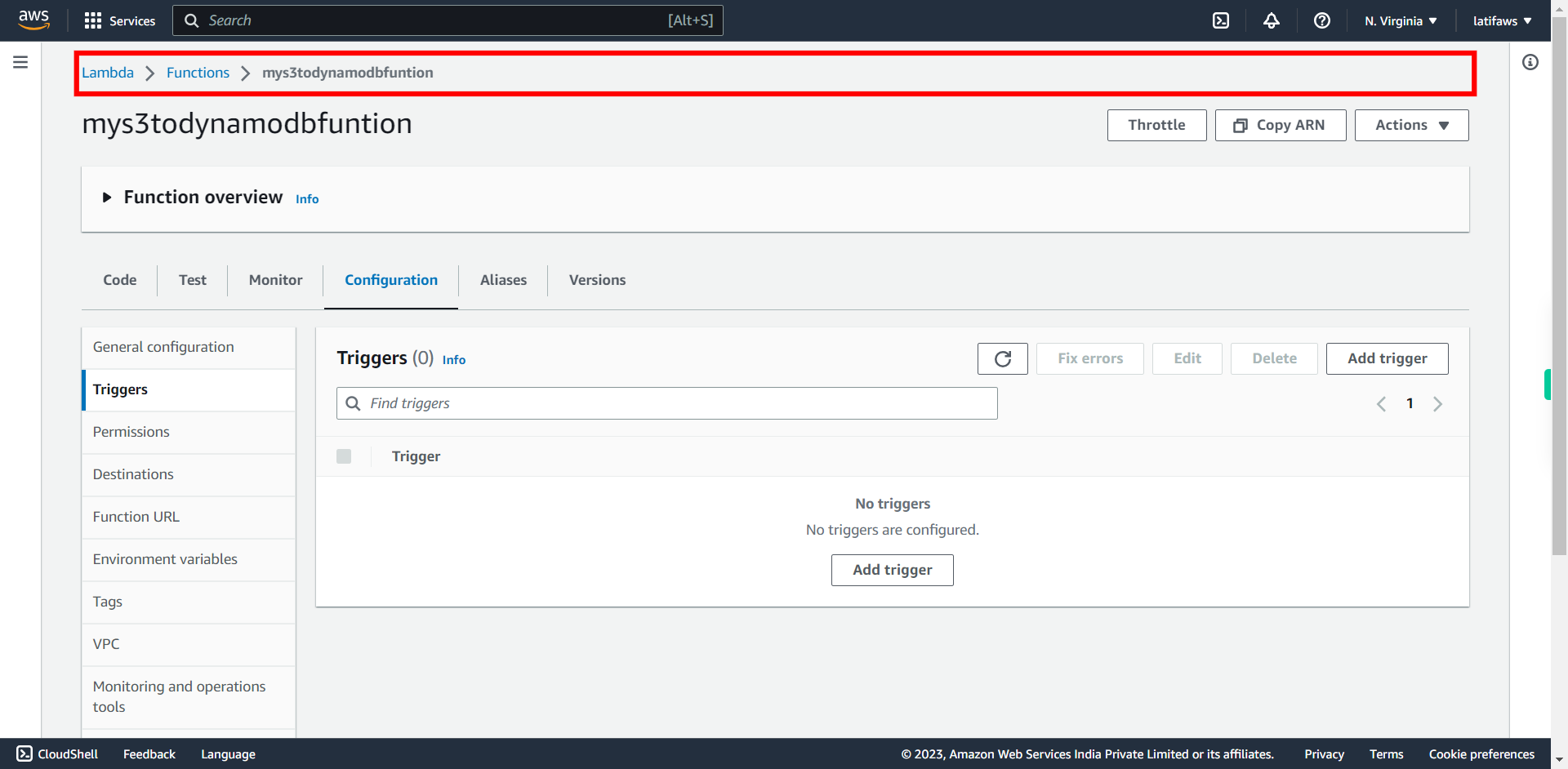Open General configuration settings

(189, 348)
